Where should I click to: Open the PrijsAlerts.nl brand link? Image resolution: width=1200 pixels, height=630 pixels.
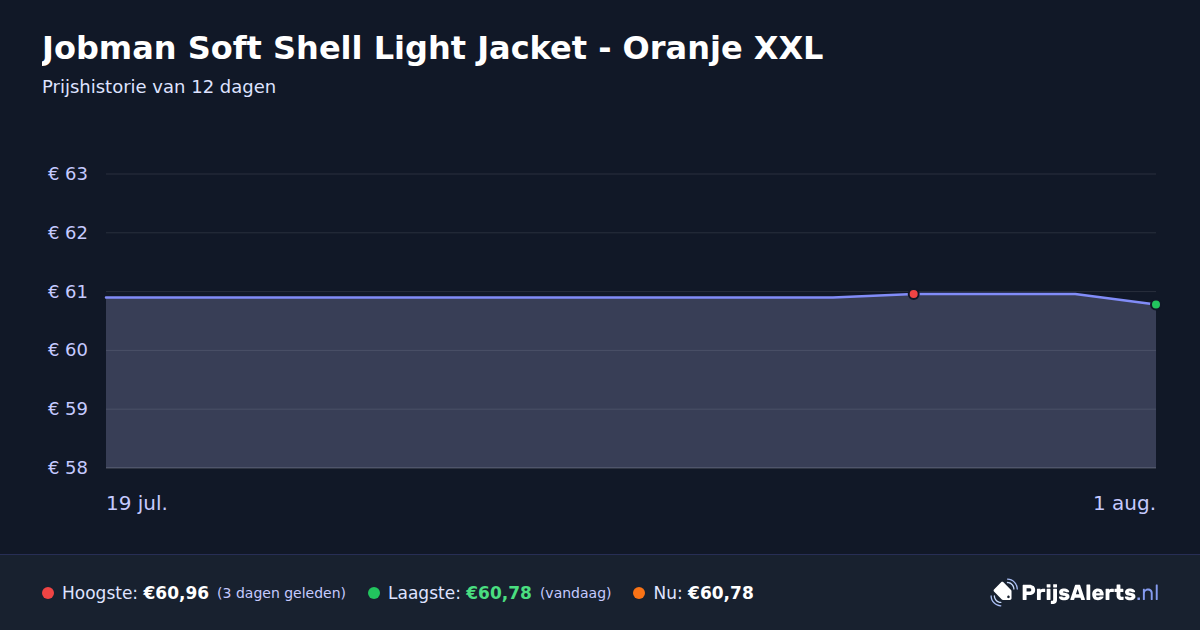tap(1075, 593)
